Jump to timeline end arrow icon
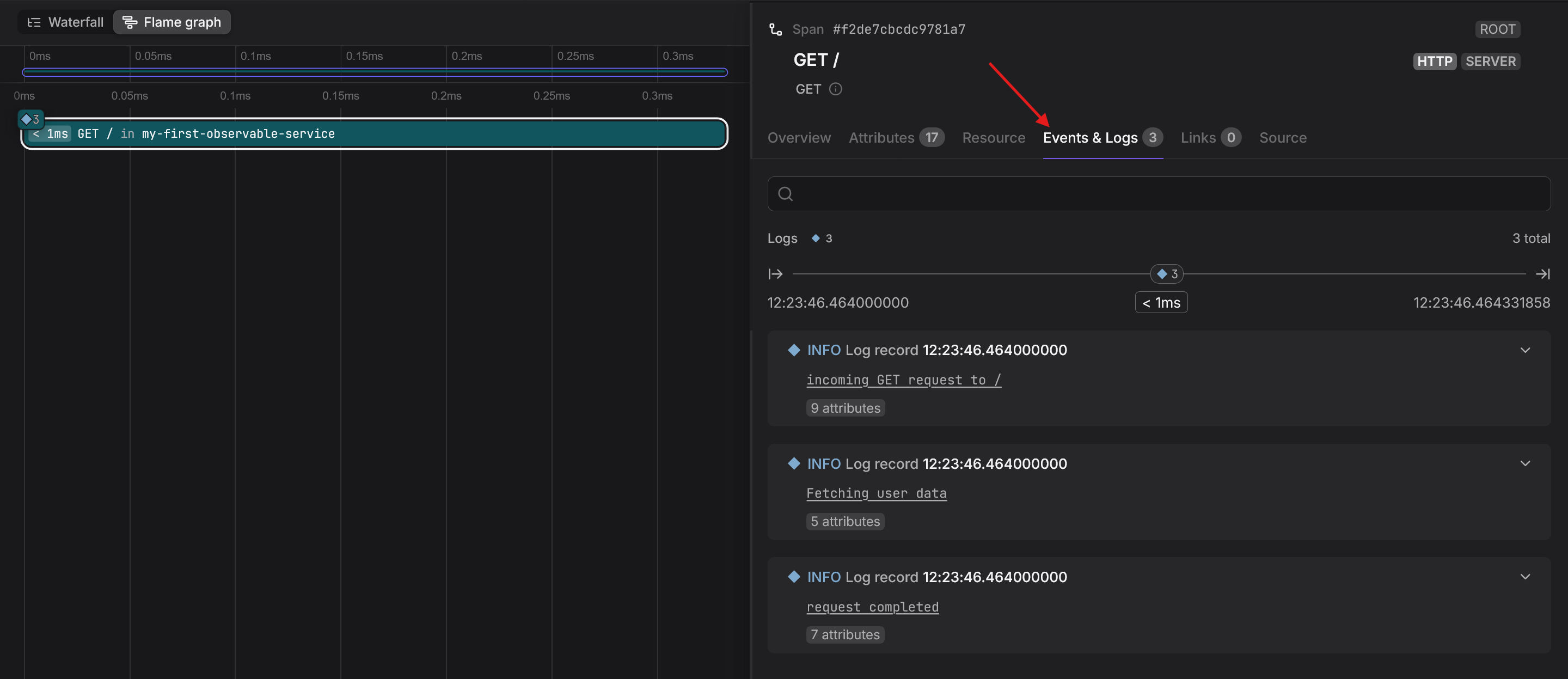 1542,274
